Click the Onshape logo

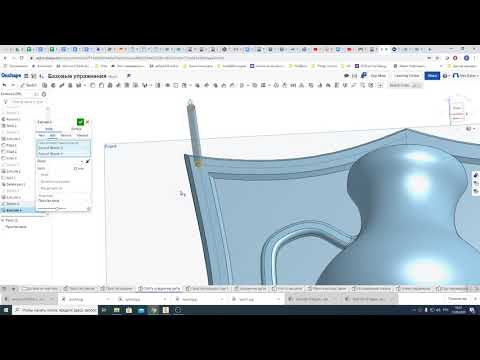click(x=11, y=76)
